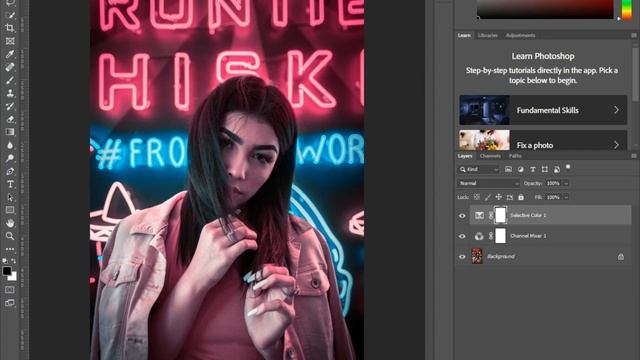Toggle filter for pixel layers
Viewport: 640px width, 360px height.
508,169
